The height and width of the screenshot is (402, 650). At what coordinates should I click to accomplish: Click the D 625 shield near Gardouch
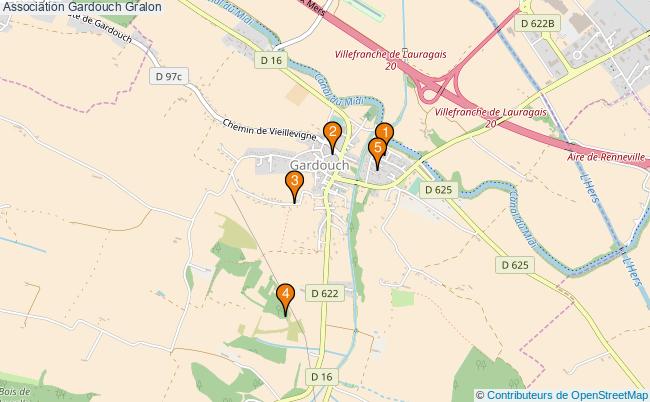click(439, 190)
